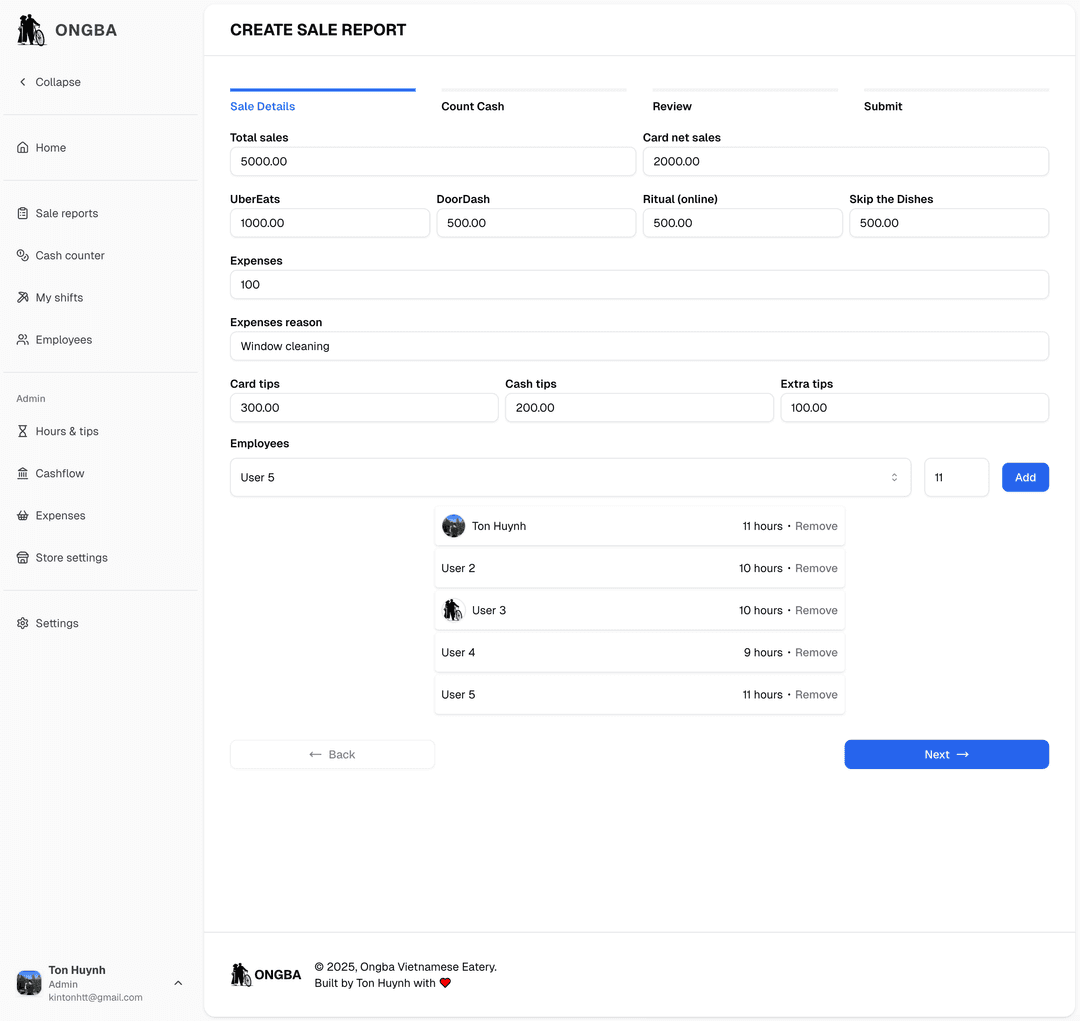Click the Expenses reason input field
The width and height of the screenshot is (1080, 1021).
(639, 346)
